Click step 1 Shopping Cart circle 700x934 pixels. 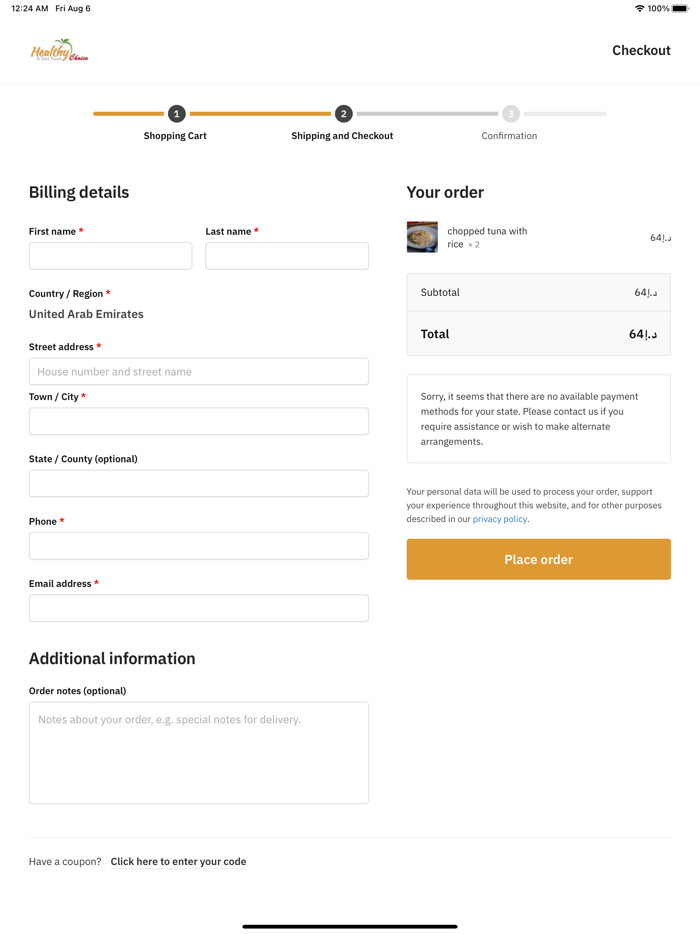[x=177, y=114]
